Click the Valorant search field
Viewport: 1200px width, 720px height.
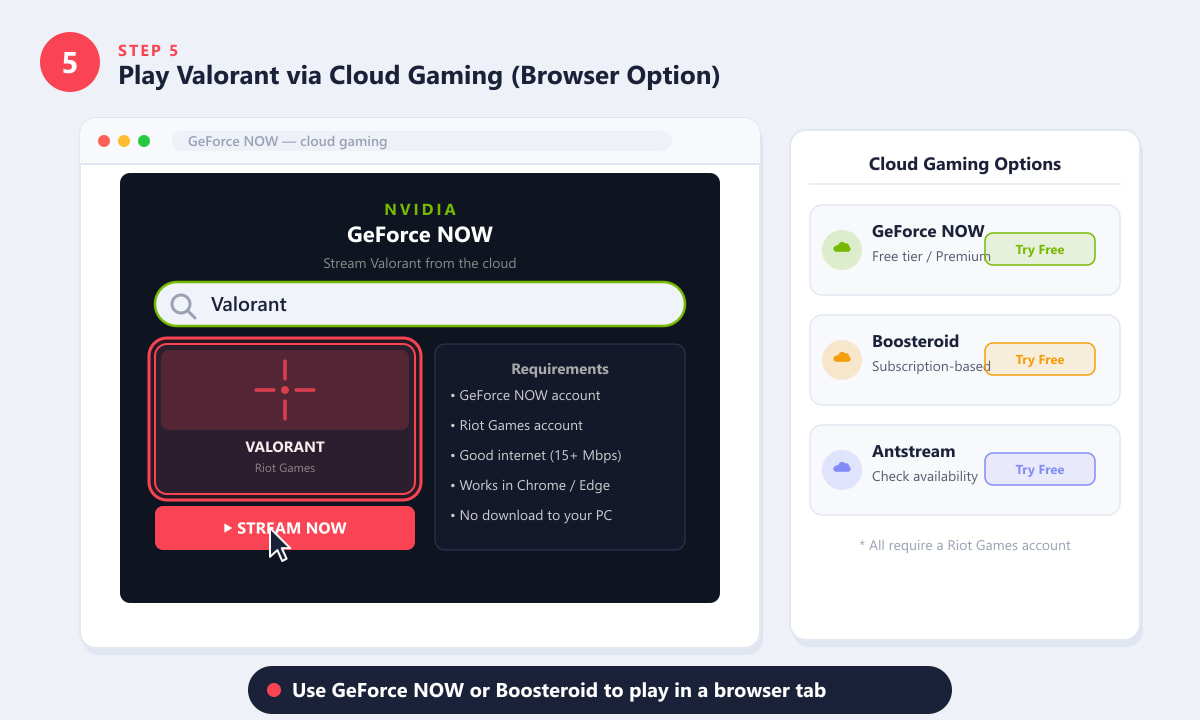pos(420,304)
